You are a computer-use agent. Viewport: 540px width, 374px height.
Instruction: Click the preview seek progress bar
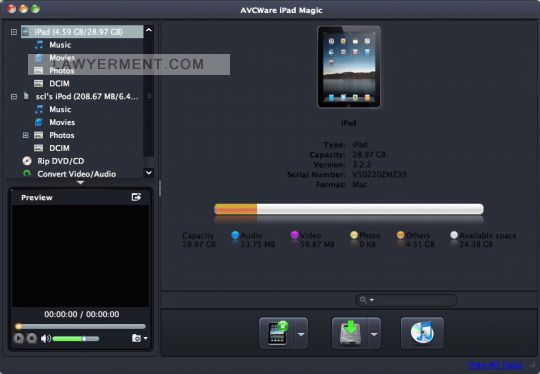tap(81, 326)
